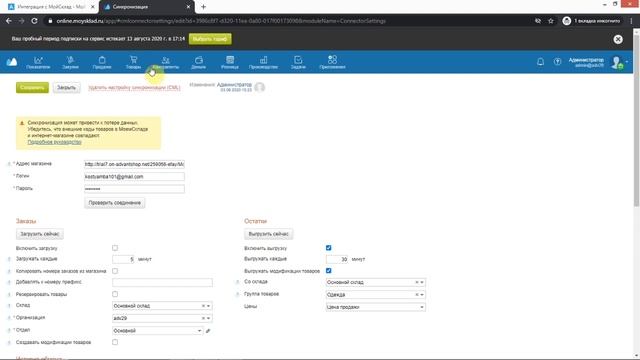640x360 pixels.
Task: Tick Создавать модификации товаров checkbox
Action: coord(115,342)
